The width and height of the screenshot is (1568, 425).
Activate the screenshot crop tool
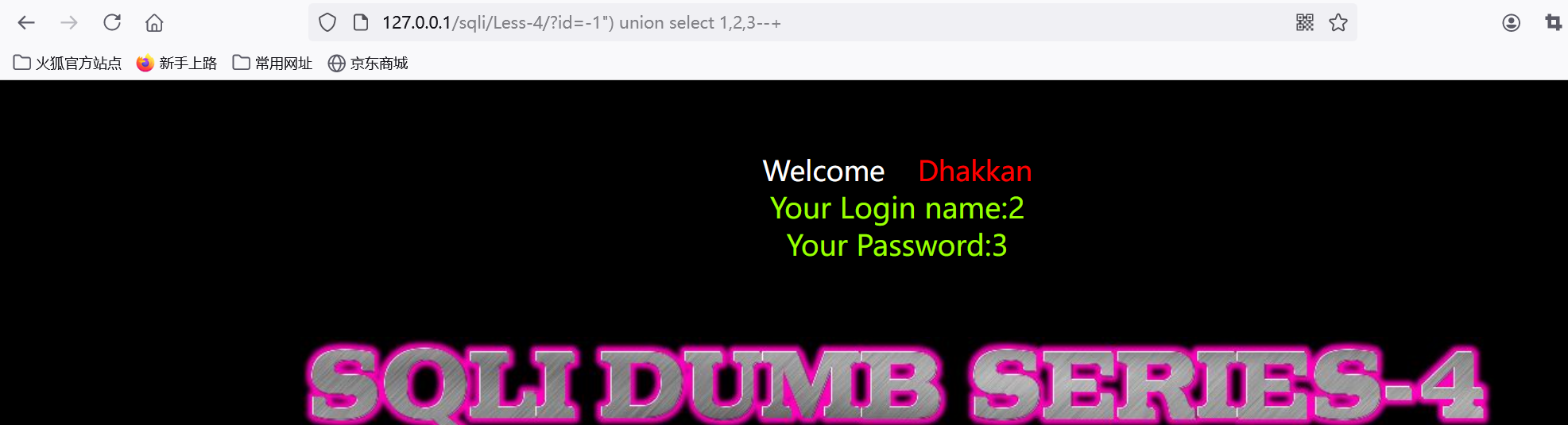tap(1554, 22)
